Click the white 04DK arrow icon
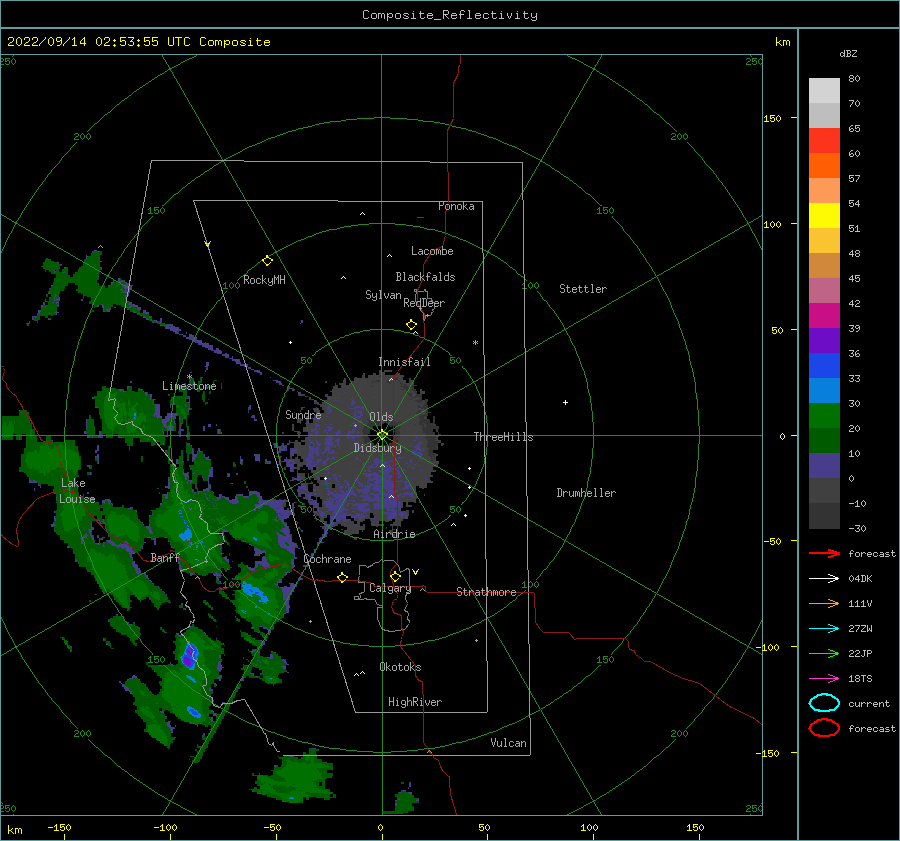The width and height of the screenshot is (900, 841). pyautogui.click(x=824, y=579)
